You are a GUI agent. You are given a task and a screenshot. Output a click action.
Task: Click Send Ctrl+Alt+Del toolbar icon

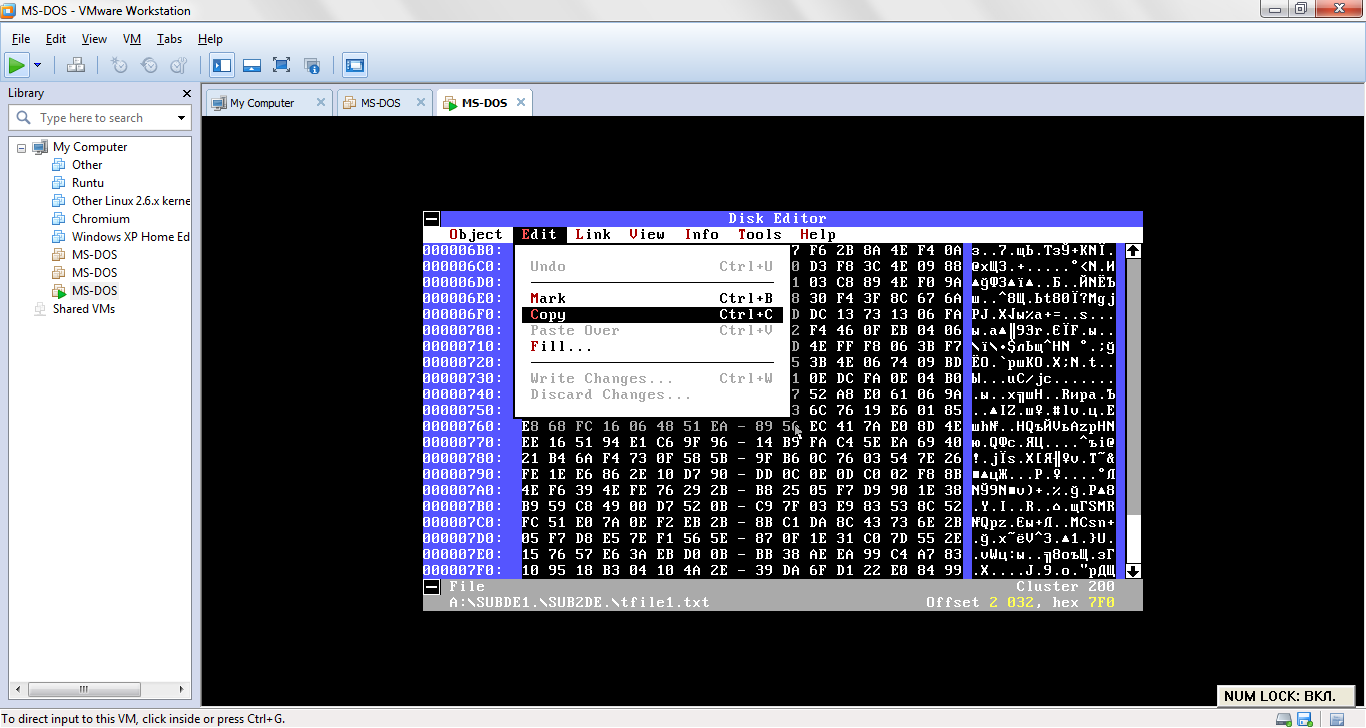tap(76, 66)
